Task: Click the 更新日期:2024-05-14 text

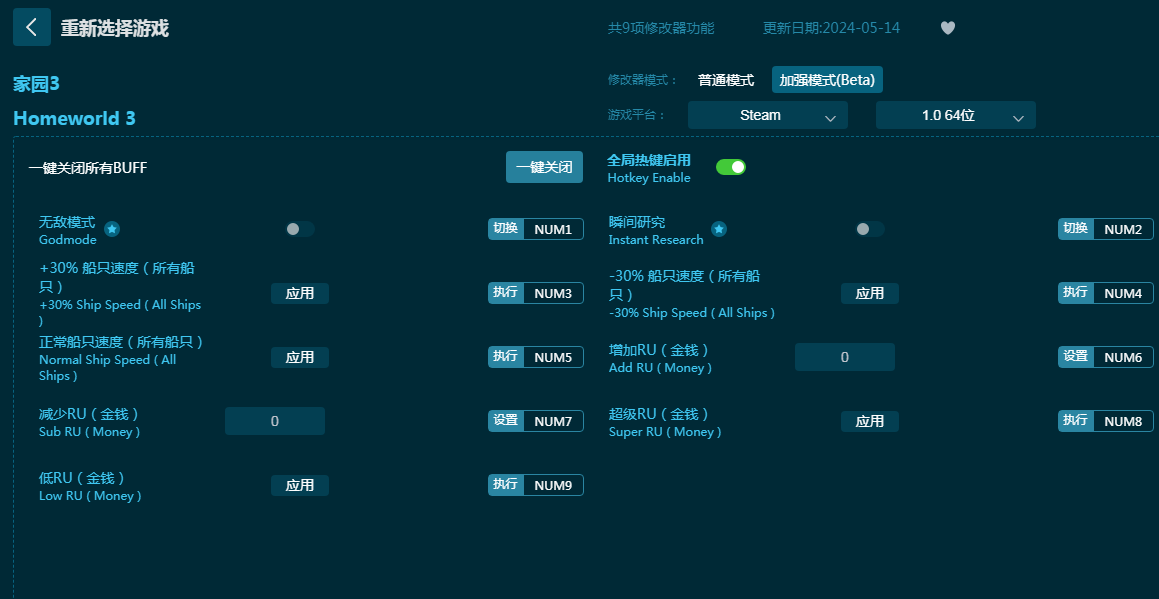Action: pos(832,28)
